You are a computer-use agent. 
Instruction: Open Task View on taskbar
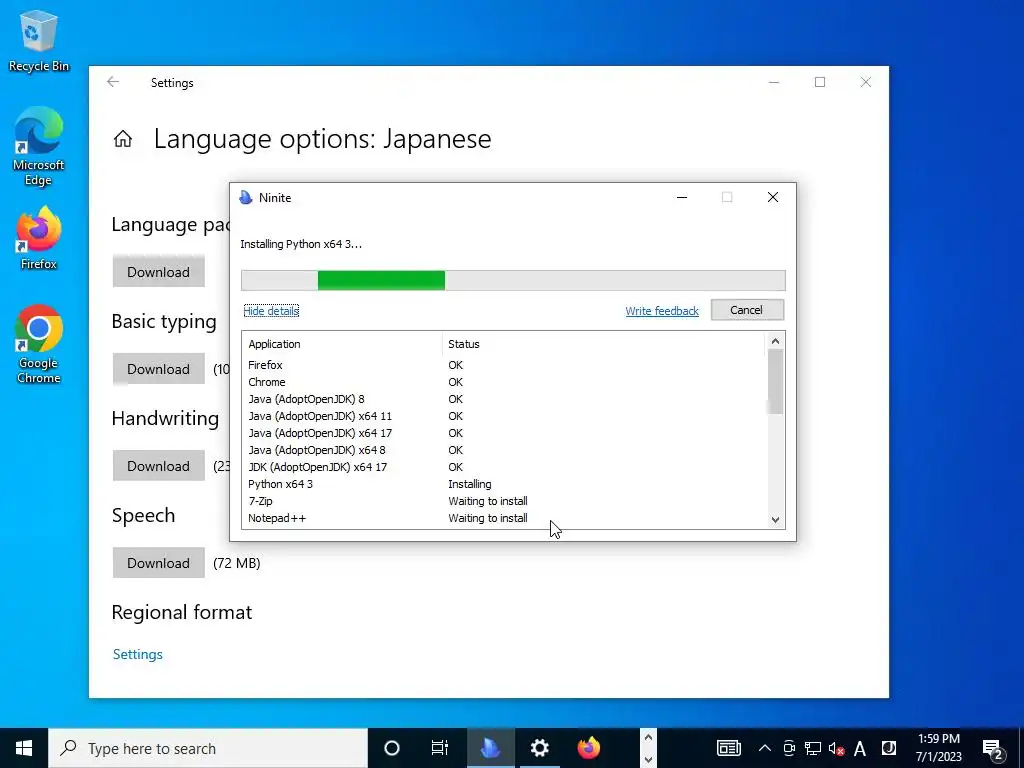click(x=440, y=748)
